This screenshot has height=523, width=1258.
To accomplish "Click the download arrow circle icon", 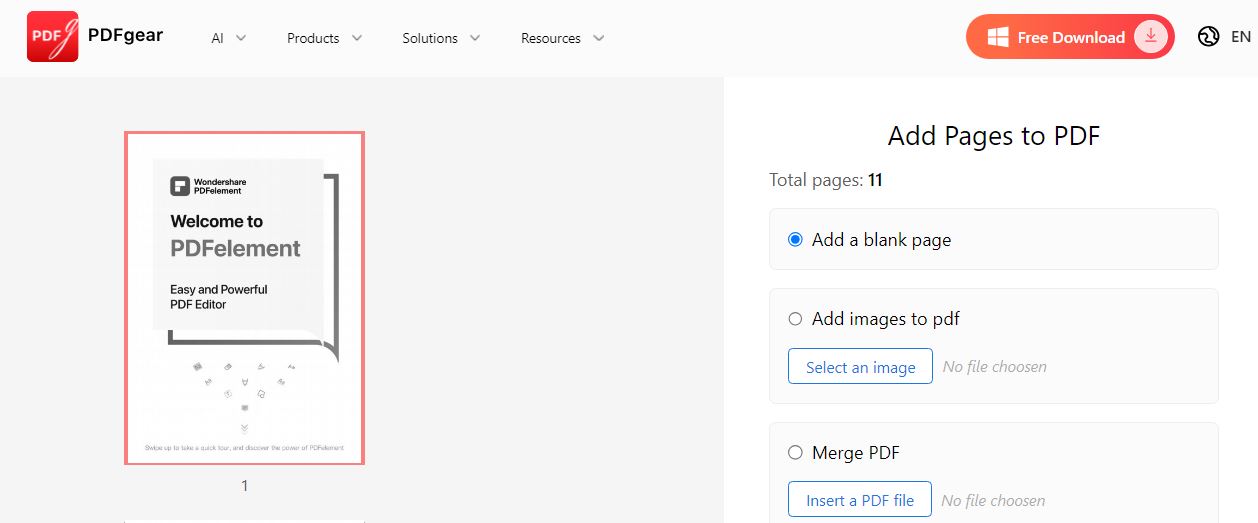I will click(1151, 37).
